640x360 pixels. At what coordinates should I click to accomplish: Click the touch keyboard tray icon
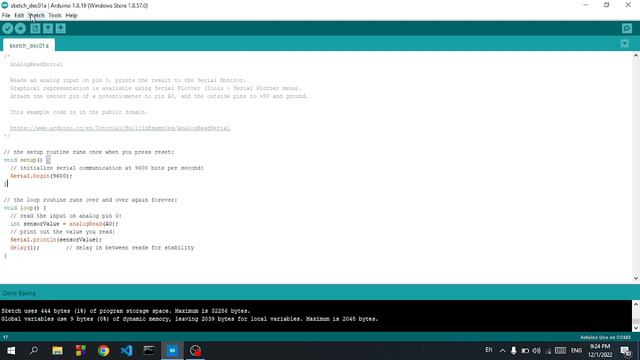(x=560, y=351)
